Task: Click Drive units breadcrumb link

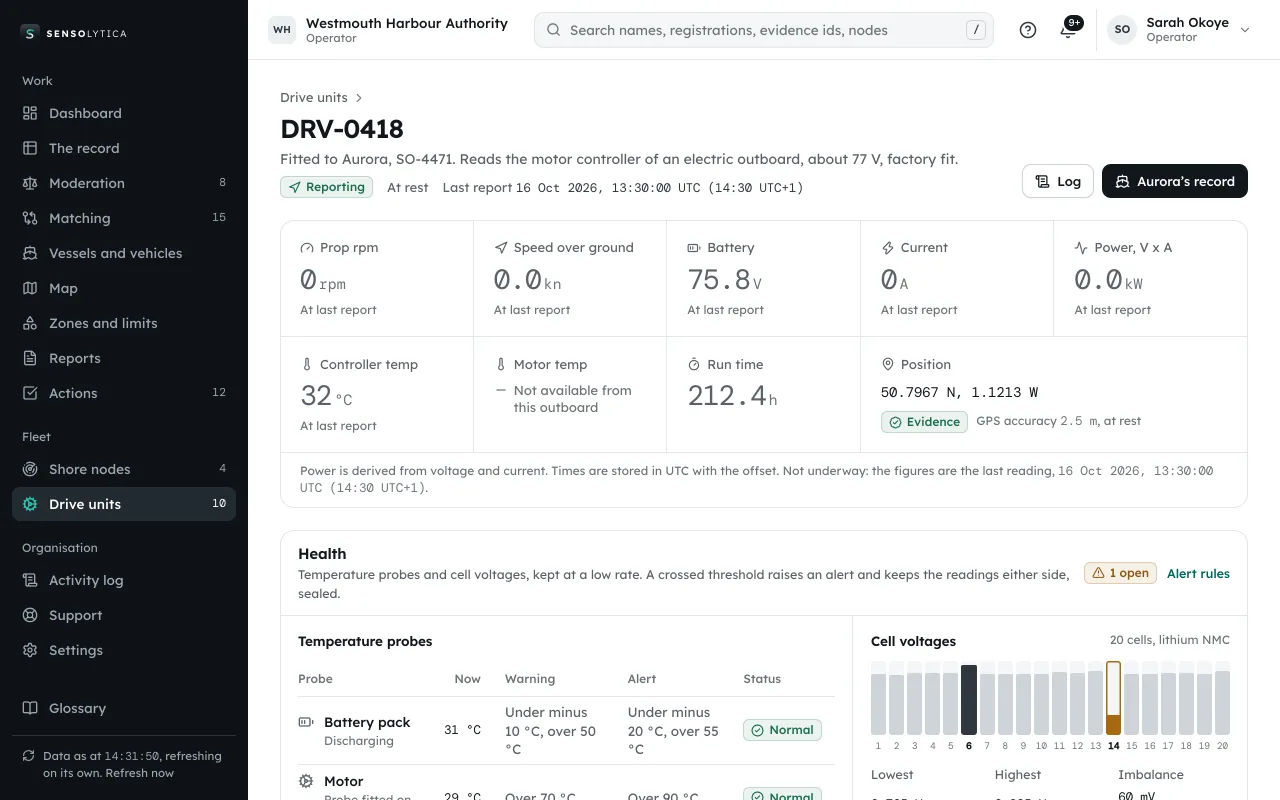Action: [314, 98]
